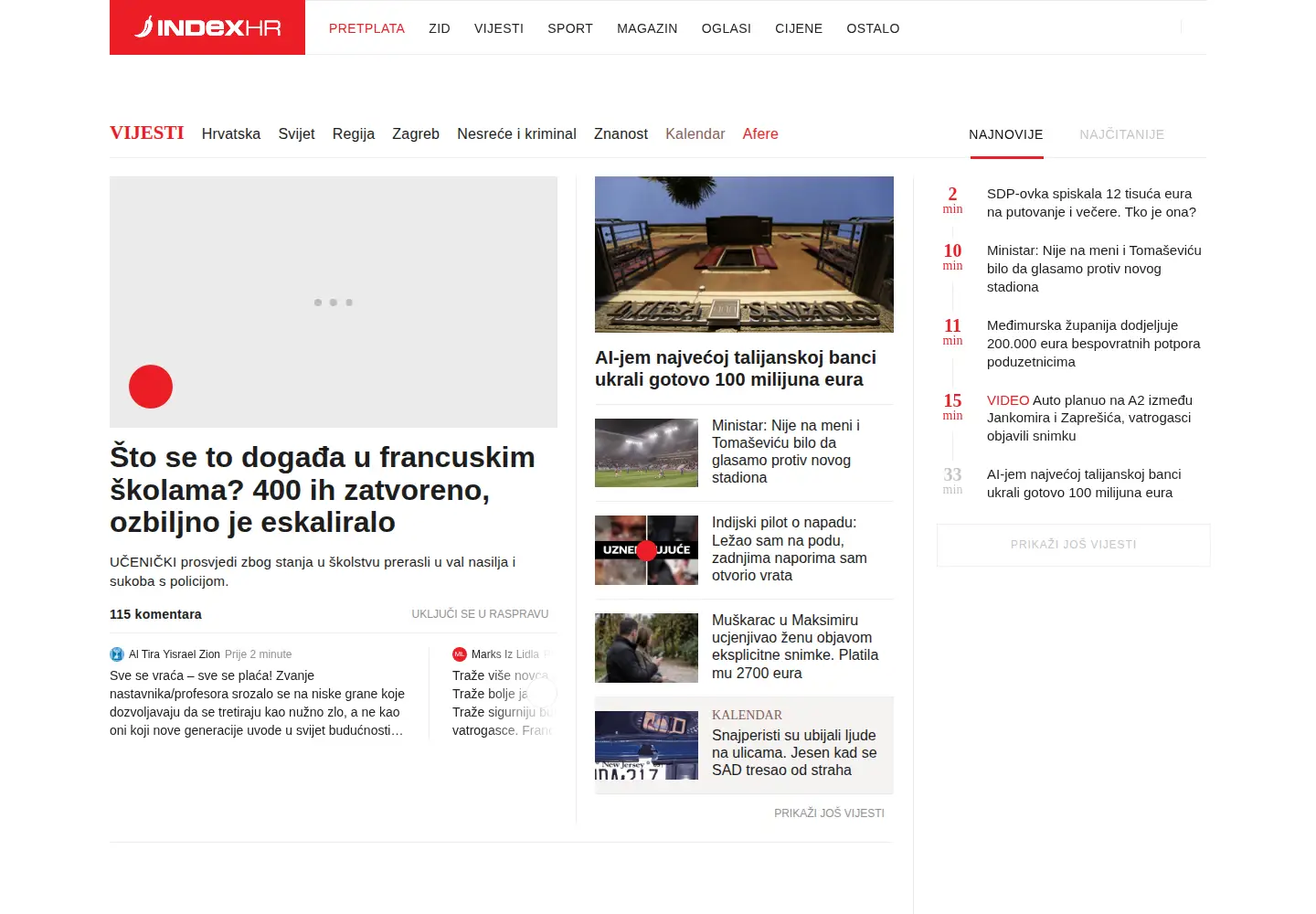Click Prije 2 minute comment time
The width and height of the screenshot is (1316, 914).
click(259, 654)
